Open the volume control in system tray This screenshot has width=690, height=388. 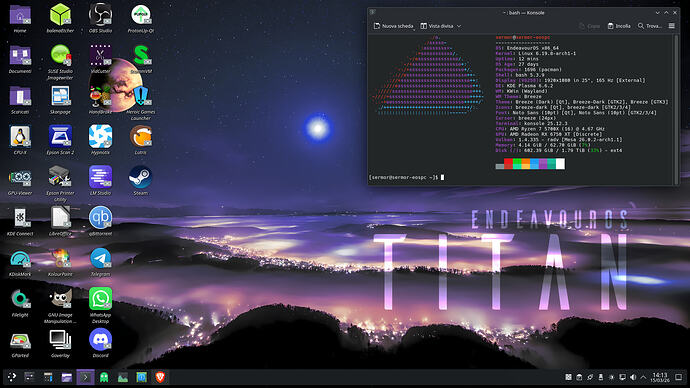[633, 377]
